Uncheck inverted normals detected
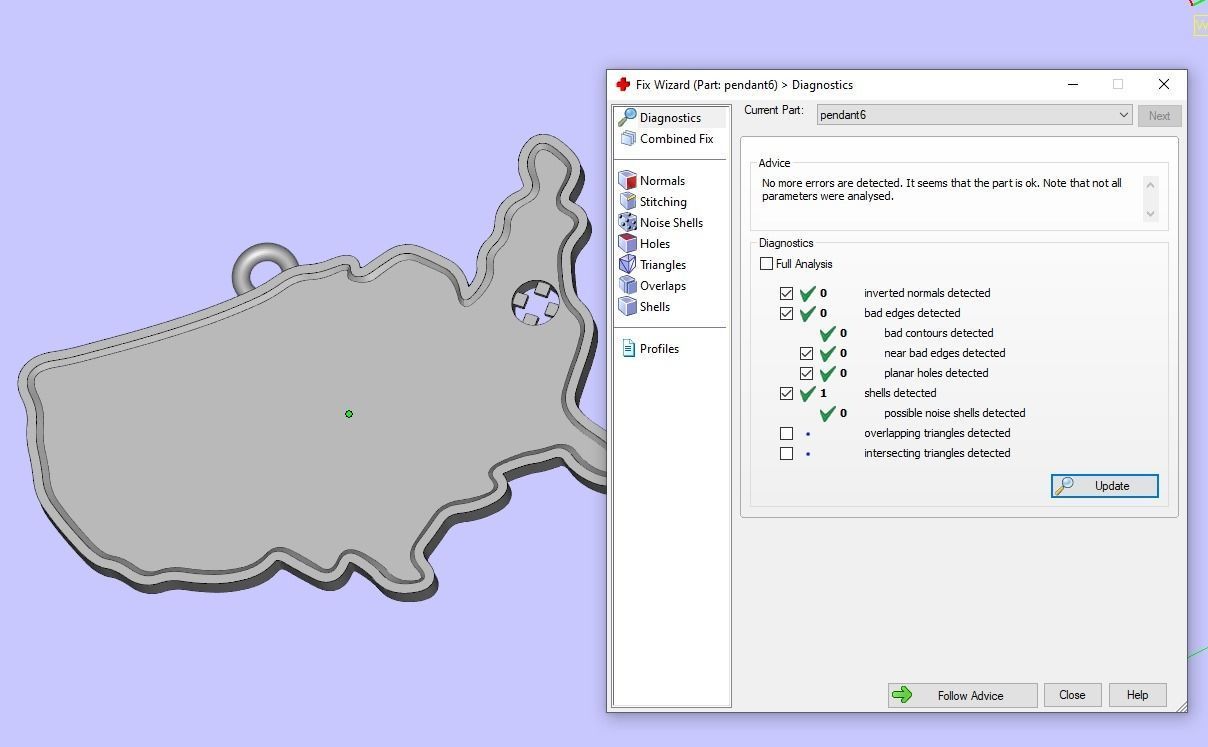Screen dimensions: 1208x747 coord(786,293)
